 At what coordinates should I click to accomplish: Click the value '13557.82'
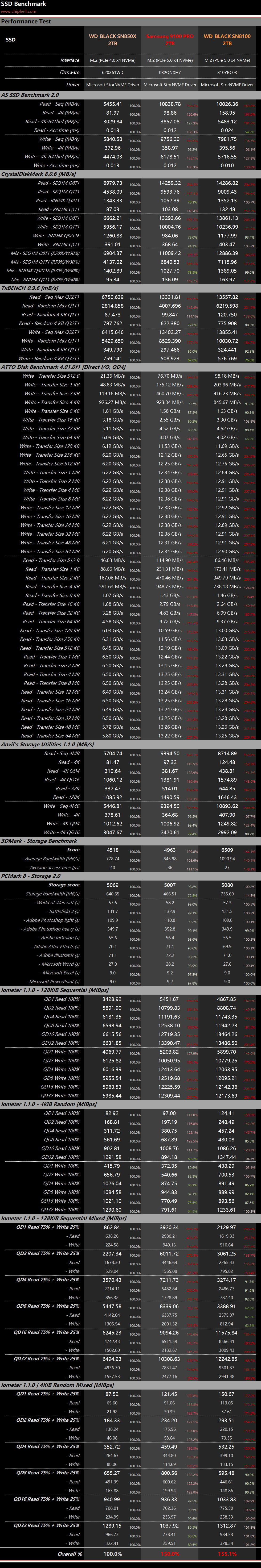click(x=227, y=297)
